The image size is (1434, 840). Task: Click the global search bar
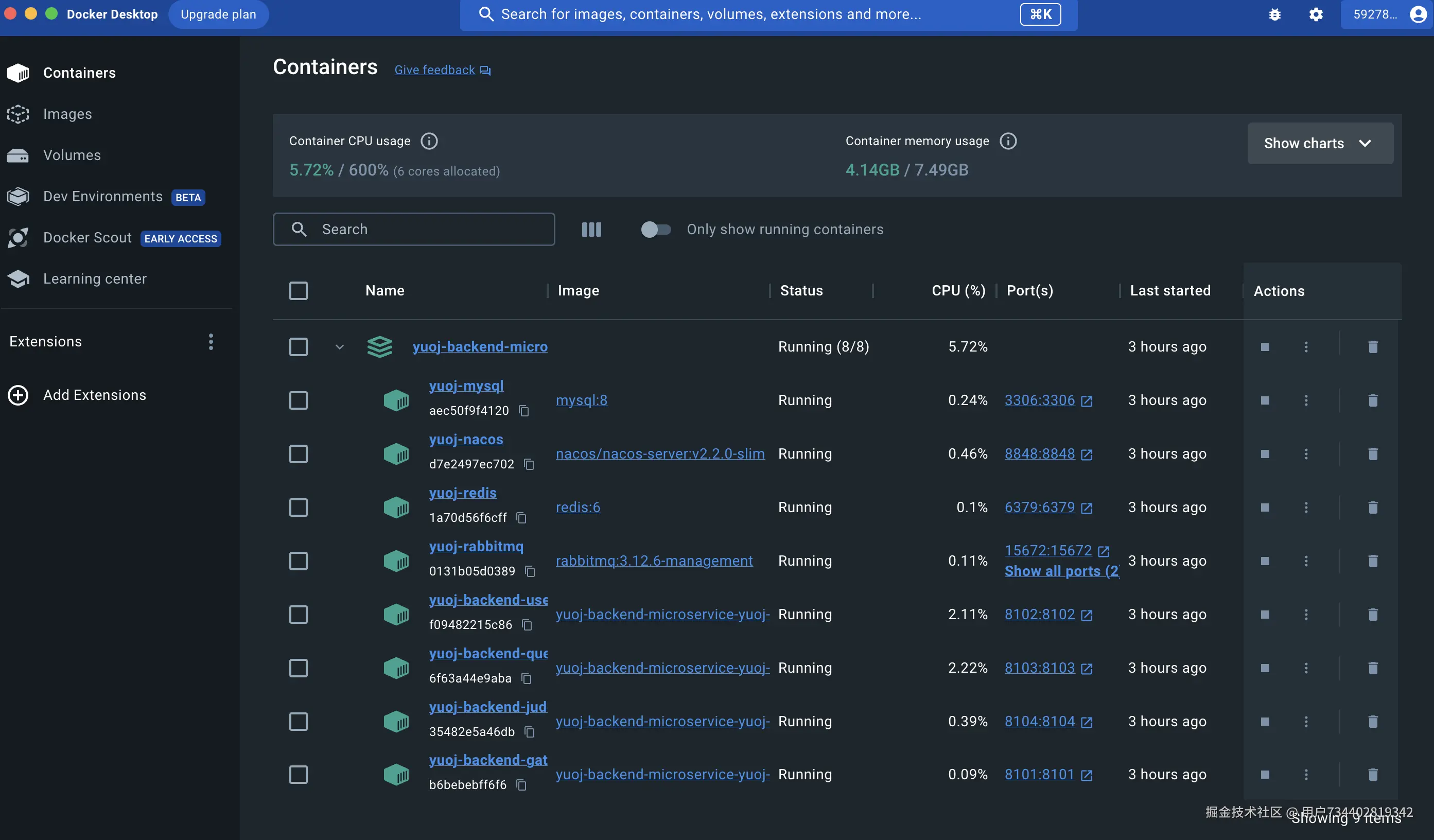(768, 14)
